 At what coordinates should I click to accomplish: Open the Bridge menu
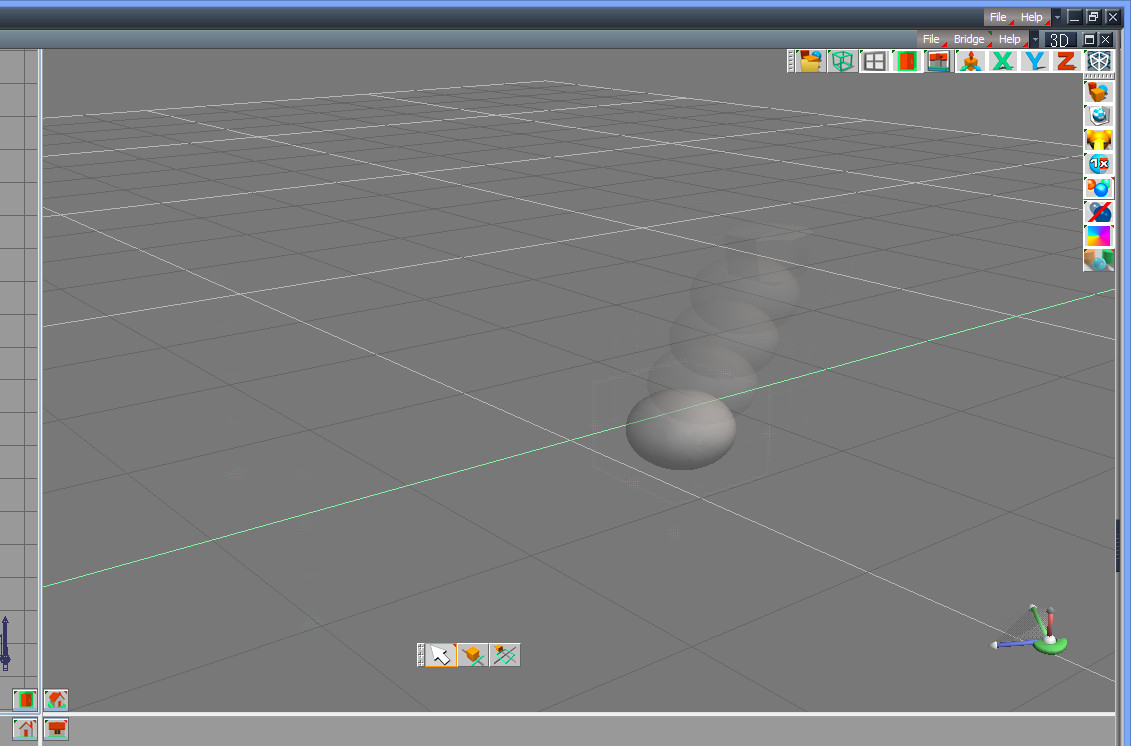point(969,39)
